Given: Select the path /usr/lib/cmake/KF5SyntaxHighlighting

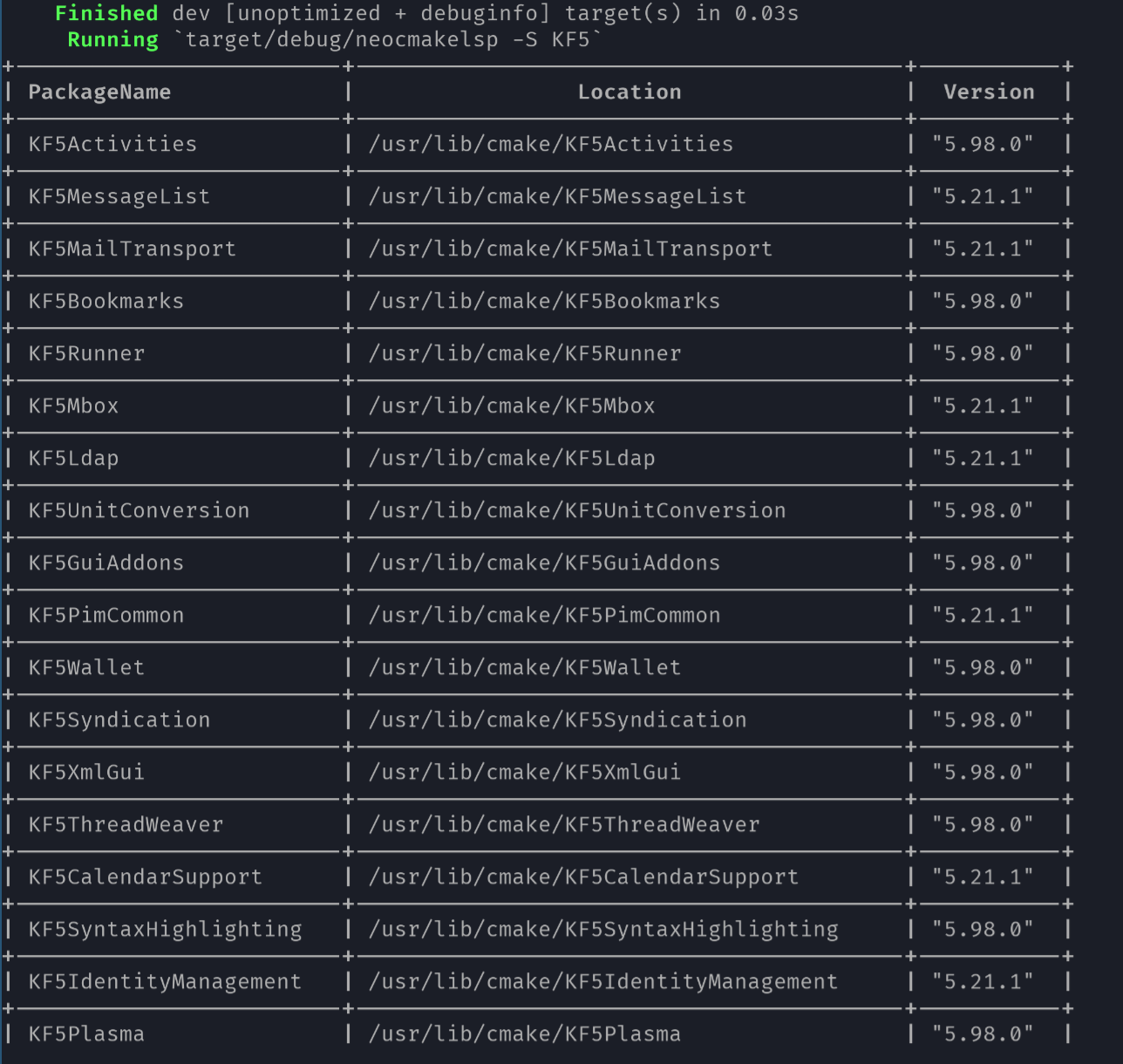Looking at the screenshot, I should [603, 930].
